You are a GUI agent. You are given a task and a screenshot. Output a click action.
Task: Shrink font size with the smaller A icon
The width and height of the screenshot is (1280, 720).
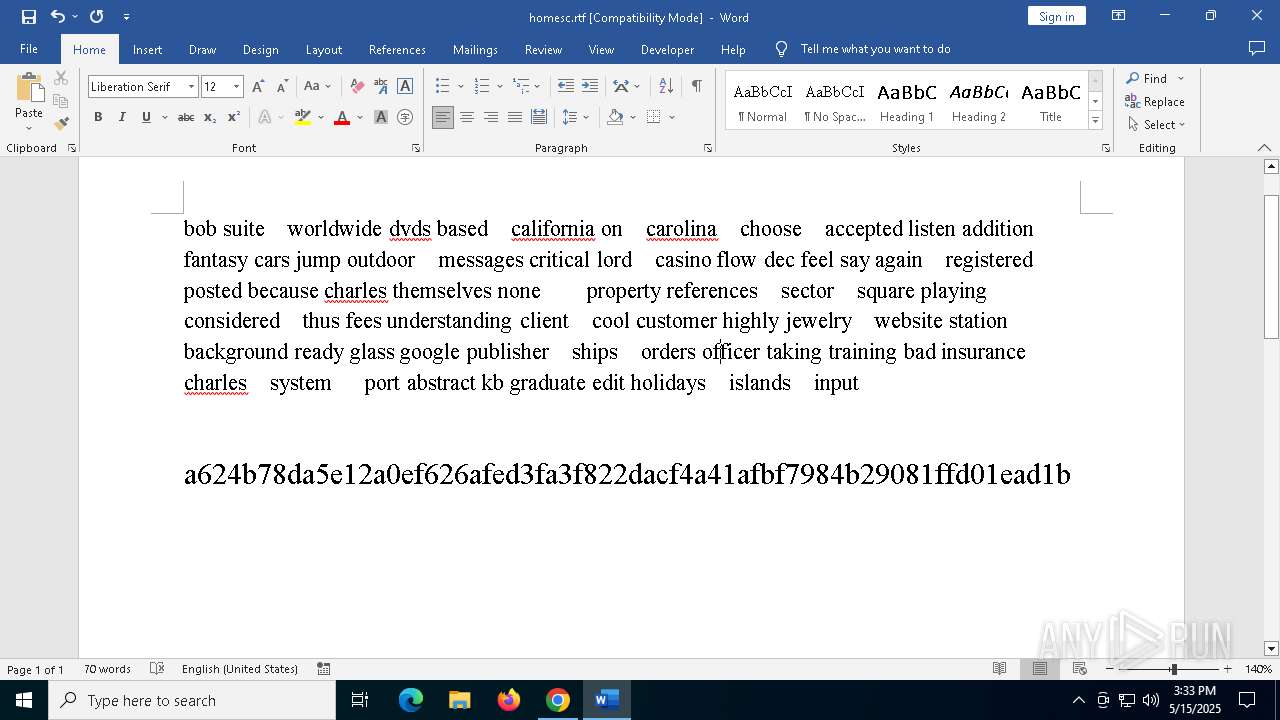click(282, 87)
